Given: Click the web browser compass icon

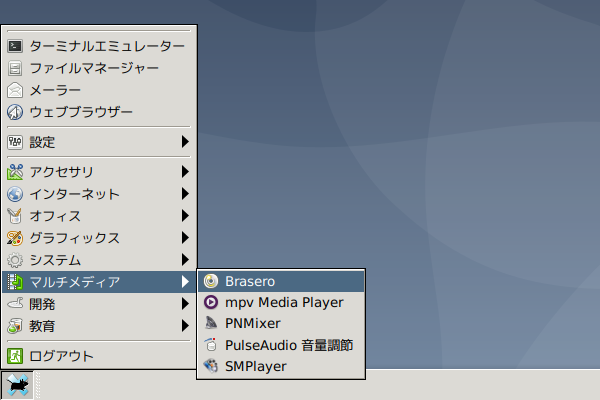Looking at the screenshot, I should [x=15, y=112].
